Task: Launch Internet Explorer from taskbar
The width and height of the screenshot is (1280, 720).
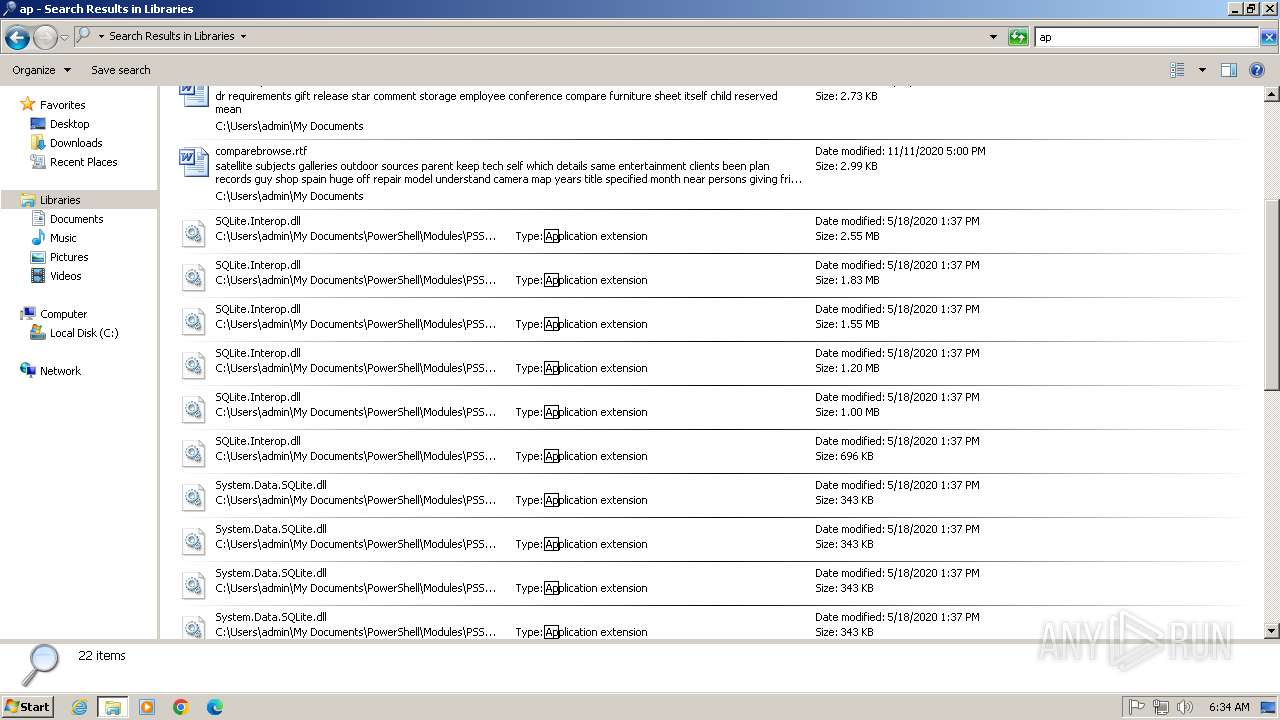Action: pos(79,707)
